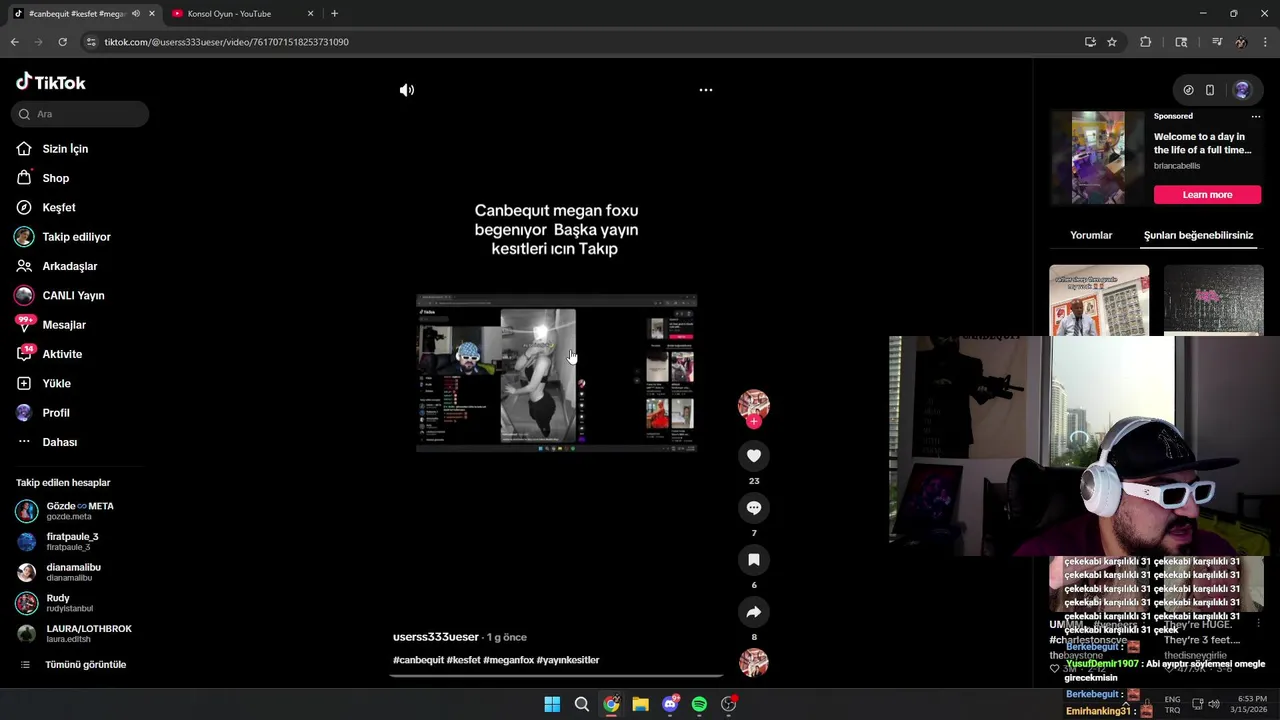Open Profil page
Screen dimensions: 1280x720
(56, 413)
